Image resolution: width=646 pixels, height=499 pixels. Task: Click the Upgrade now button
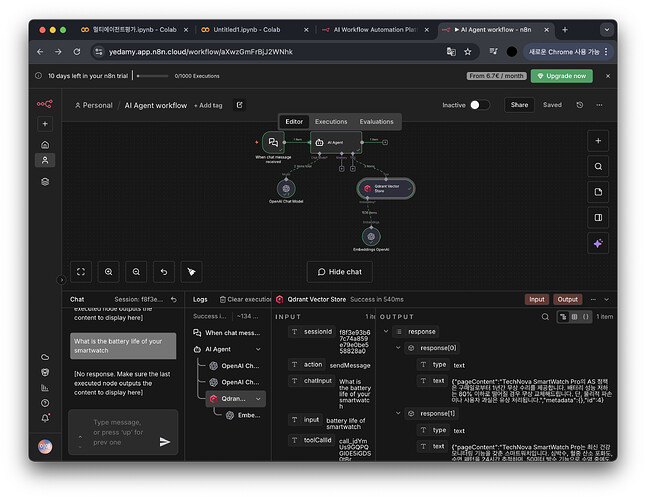pos(561,76)
